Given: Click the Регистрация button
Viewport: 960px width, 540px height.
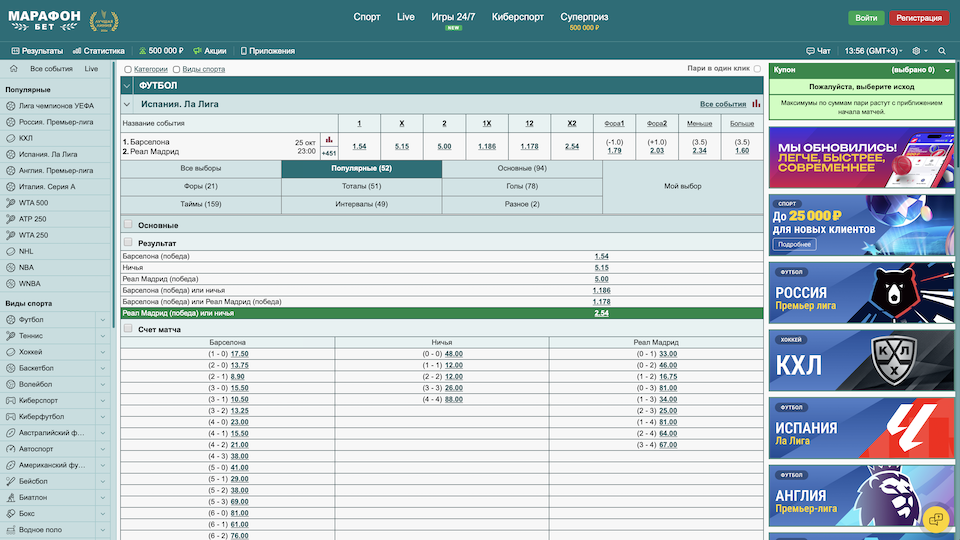Looking at the screenshot, I should click(918, 18).
